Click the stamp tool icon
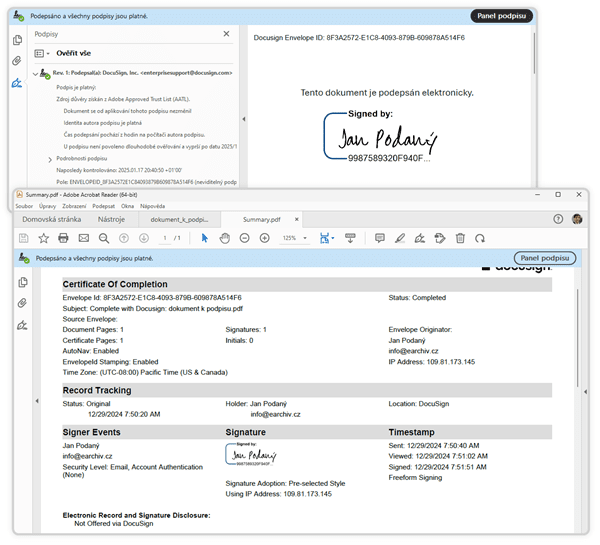The image size is (600, 545). point(440,238)
